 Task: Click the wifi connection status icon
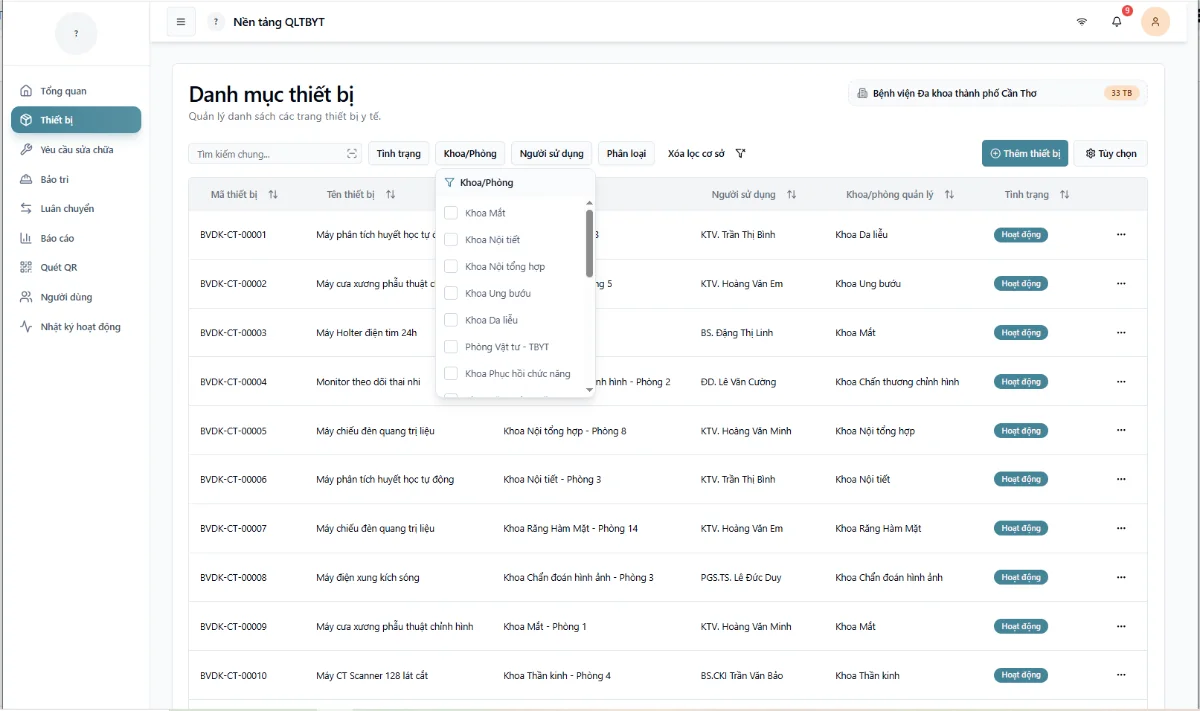click(1081, 22)
